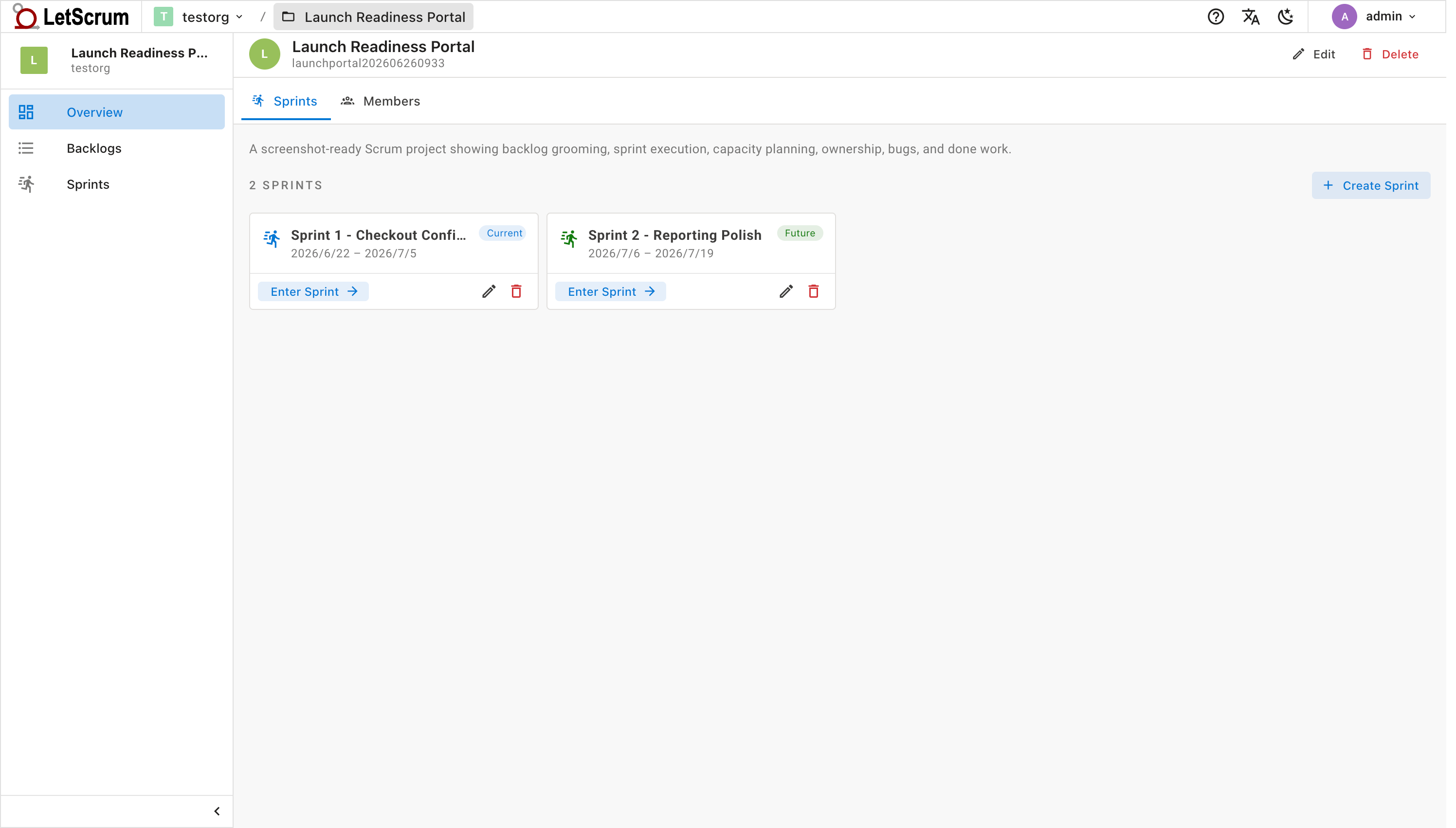
Task: Expand the admin user menu
Action: [1374, 17]
